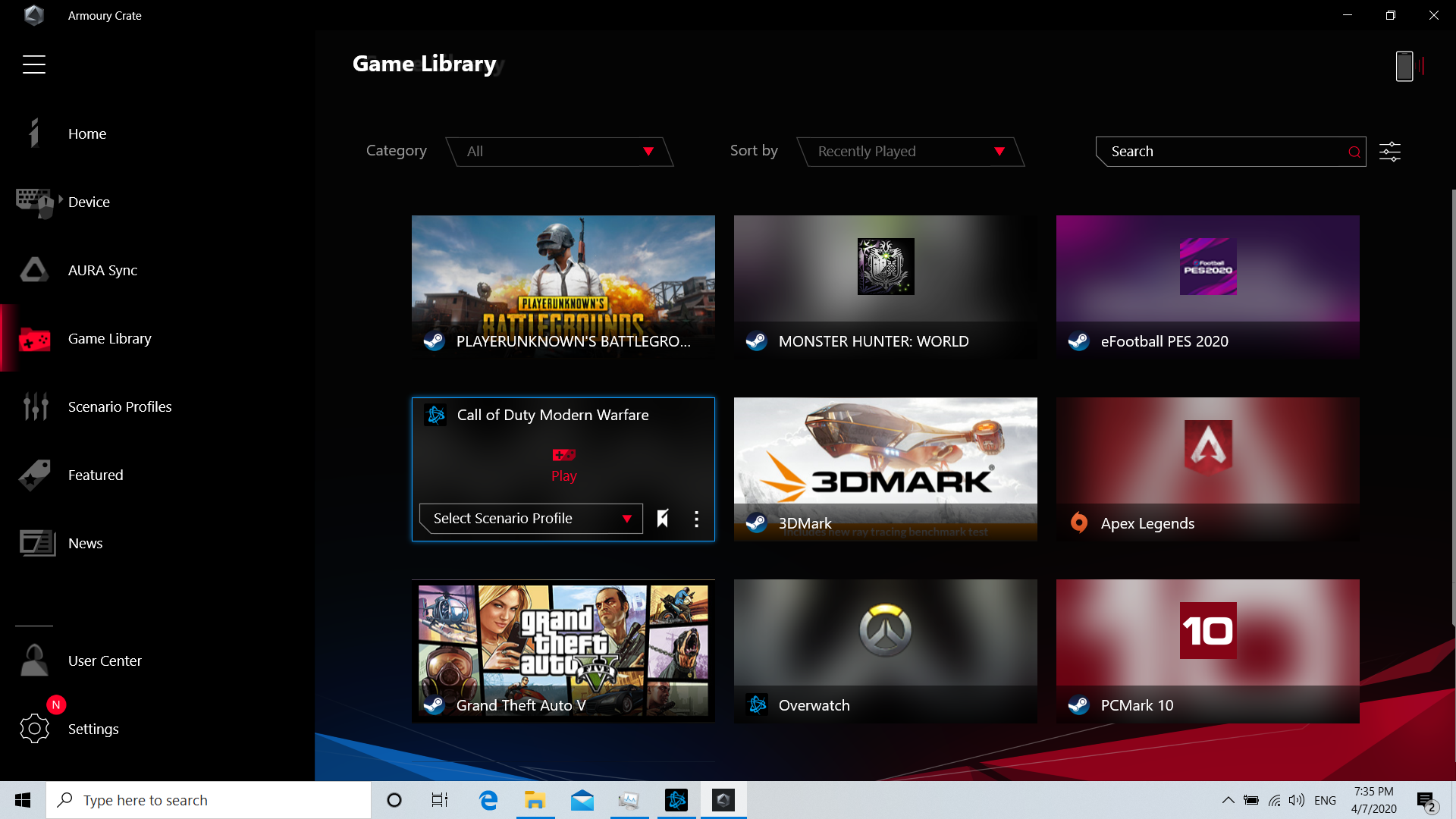The image size is (1456, 819).
Task: Select Apex Legends game card
Action: pyautogui.click(x=1208, y=469)
